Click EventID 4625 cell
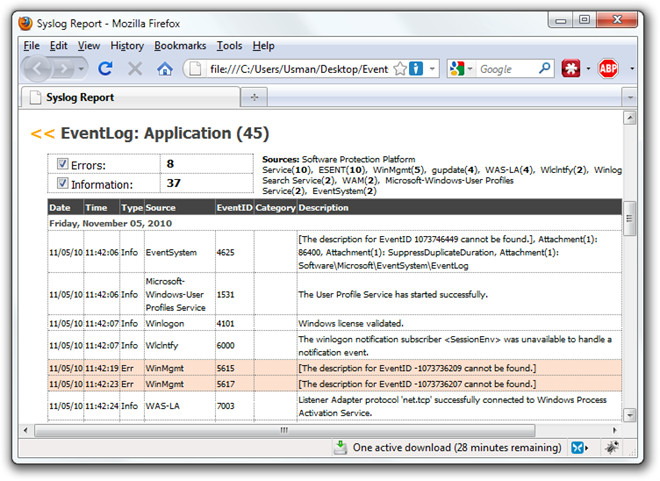The height and width of the screenshot is (481, 660). coord(234,252)
